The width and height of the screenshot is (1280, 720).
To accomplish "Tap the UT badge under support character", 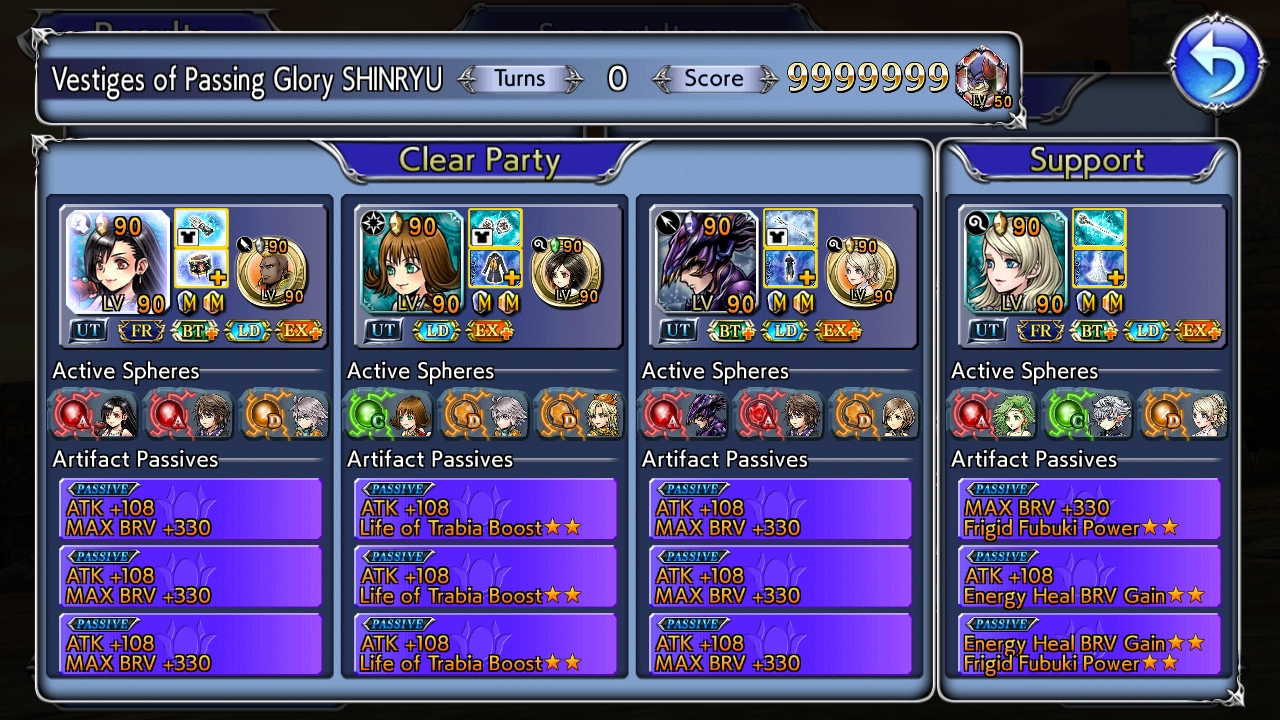I will [x=987, y=330].
